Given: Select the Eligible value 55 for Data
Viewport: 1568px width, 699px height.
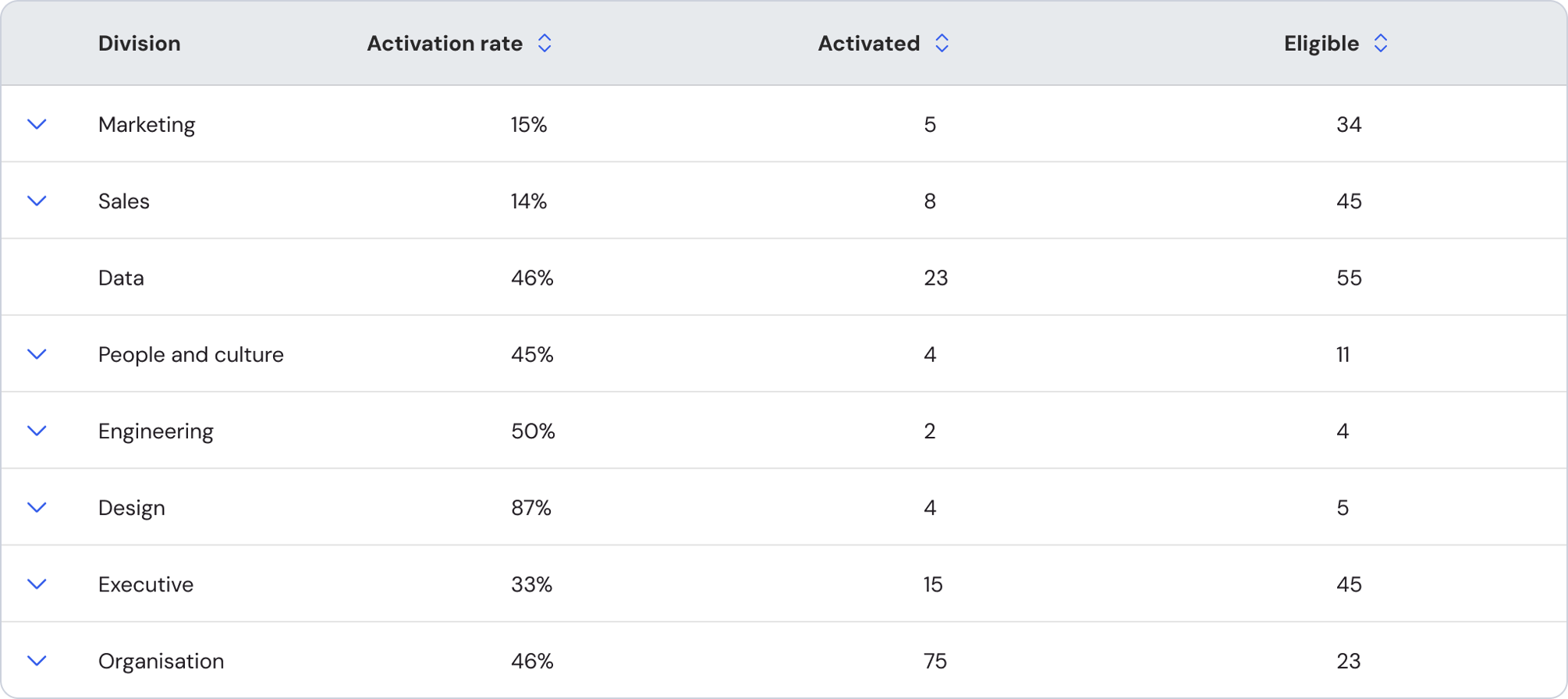Looking at the screenshot, I should click(1349, 277).
